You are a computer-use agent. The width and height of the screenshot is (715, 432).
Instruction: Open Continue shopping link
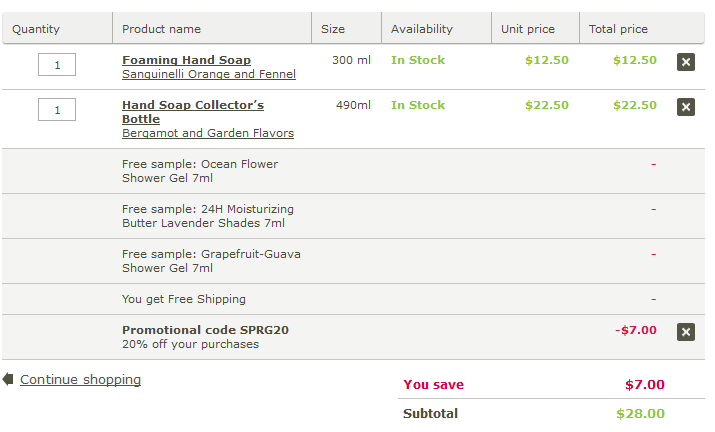80,380
